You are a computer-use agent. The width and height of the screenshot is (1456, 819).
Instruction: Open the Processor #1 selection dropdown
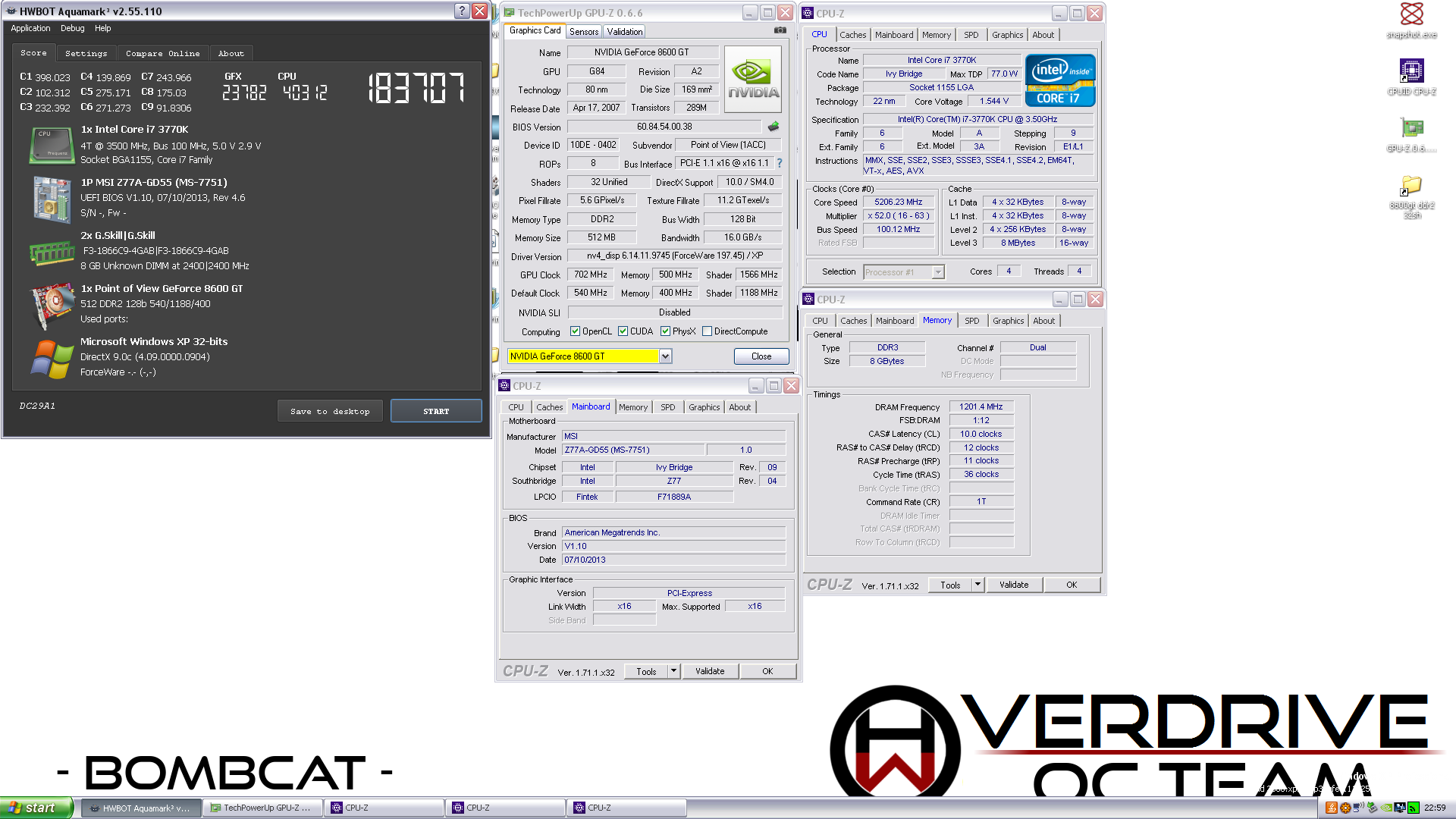(x=938, y=272)
